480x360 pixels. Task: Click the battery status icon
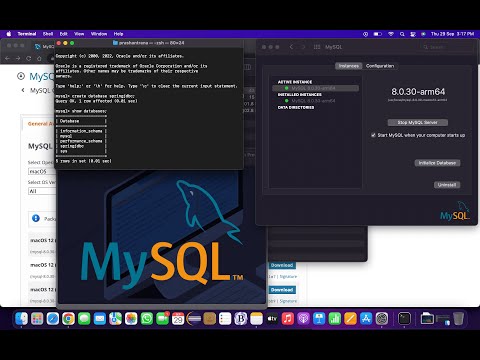coord(377,34)
